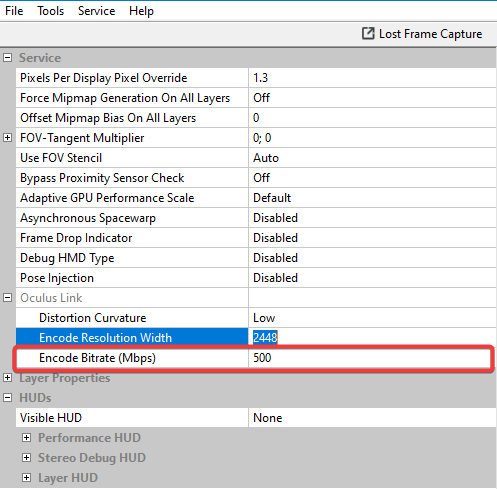Screen dimensions: 497x489
Task: Open the Service menu
Action: coord(96,11)
